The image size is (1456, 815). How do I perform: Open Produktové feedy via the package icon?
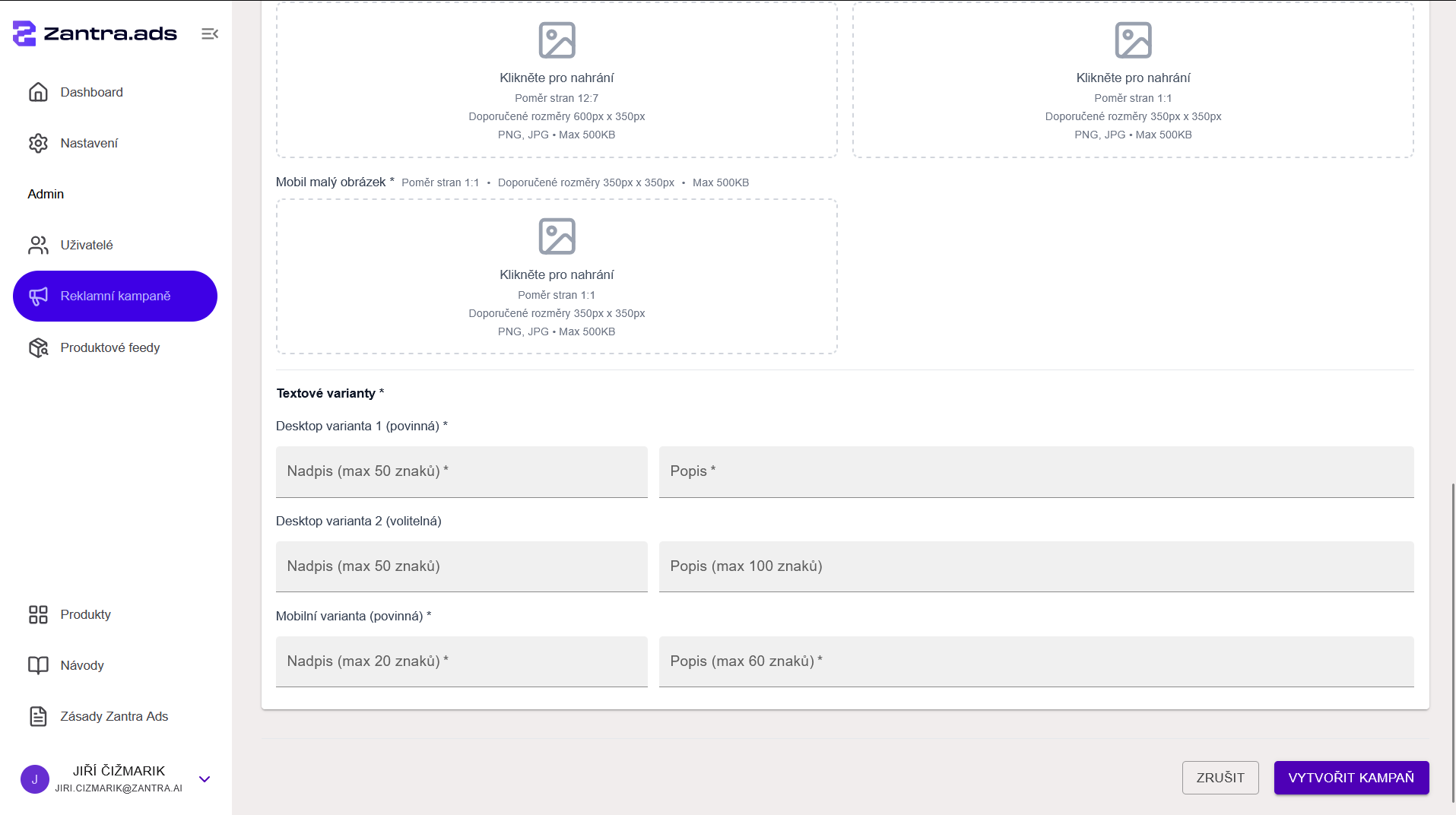38,347
